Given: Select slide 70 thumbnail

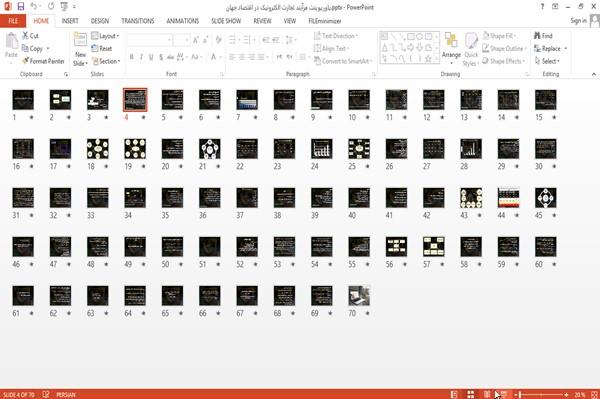Looking at the screenshot, I should 359,296.
